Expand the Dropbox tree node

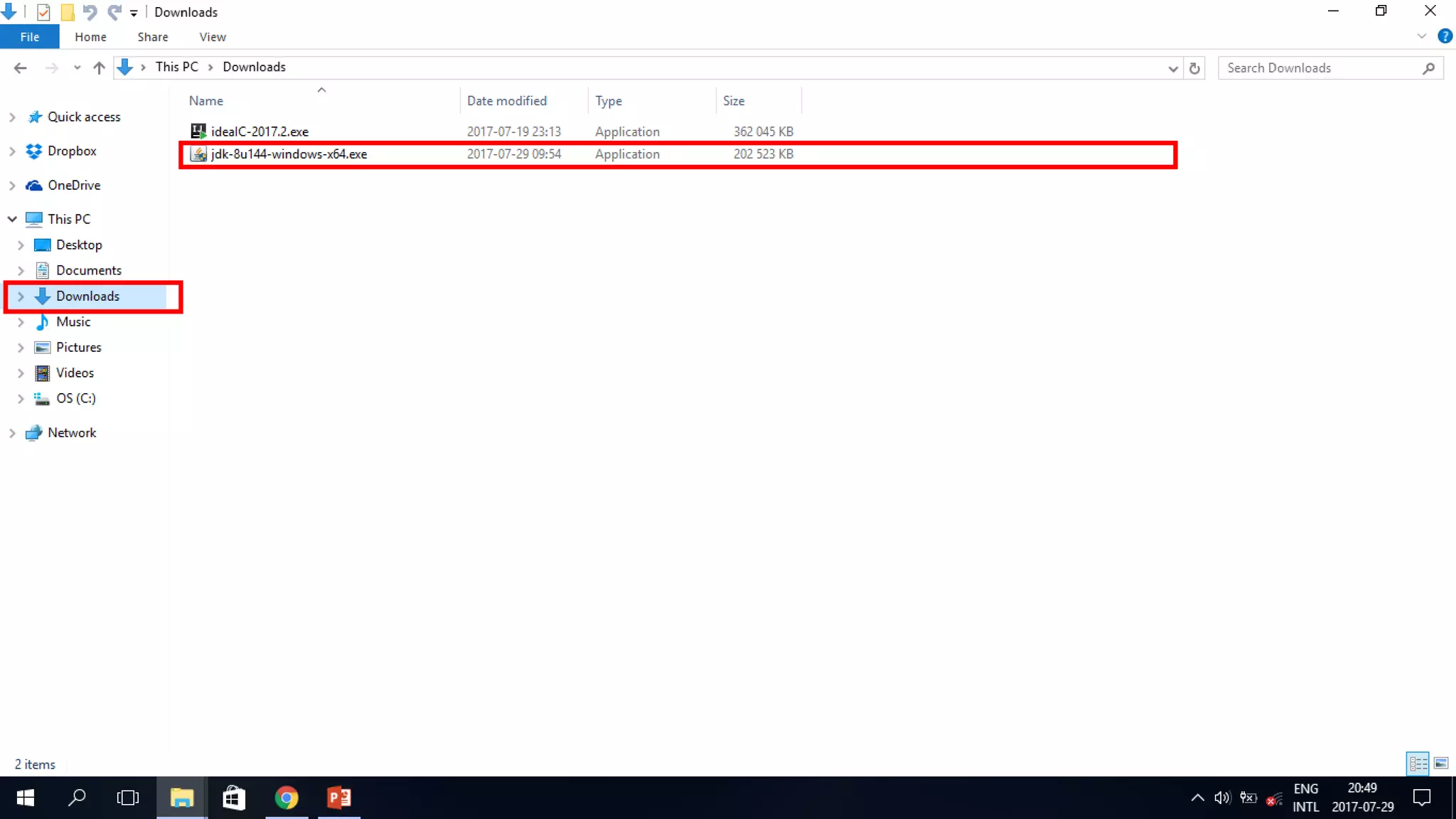[12, 151]
